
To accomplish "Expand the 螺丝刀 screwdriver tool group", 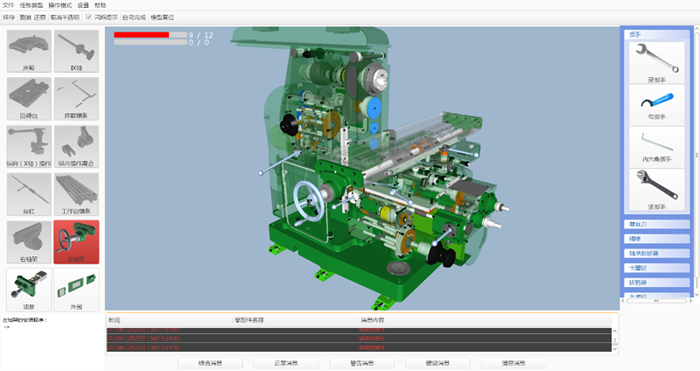I will pos(657,224).
